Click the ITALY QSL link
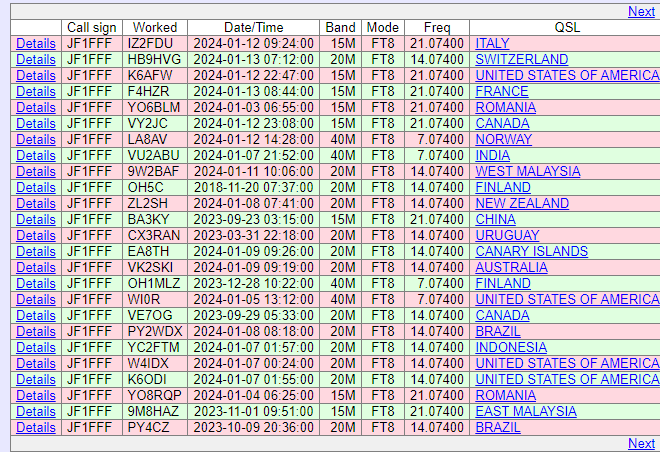Screen dimensions: 660x452 492,44
